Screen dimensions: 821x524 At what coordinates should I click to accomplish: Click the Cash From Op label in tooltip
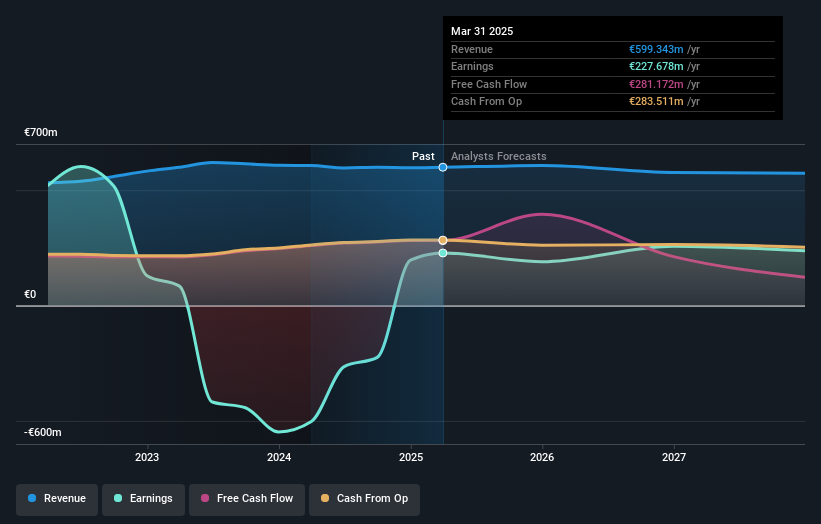pyautogui.click(x=486, y=102)
